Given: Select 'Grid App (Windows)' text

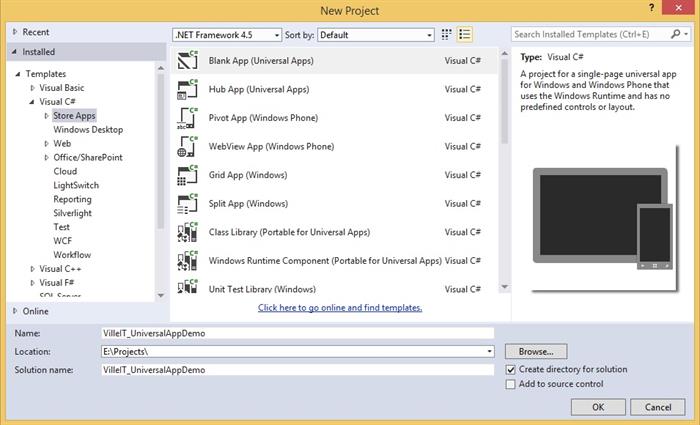Looking at the screenshot, I should [248, 175].
